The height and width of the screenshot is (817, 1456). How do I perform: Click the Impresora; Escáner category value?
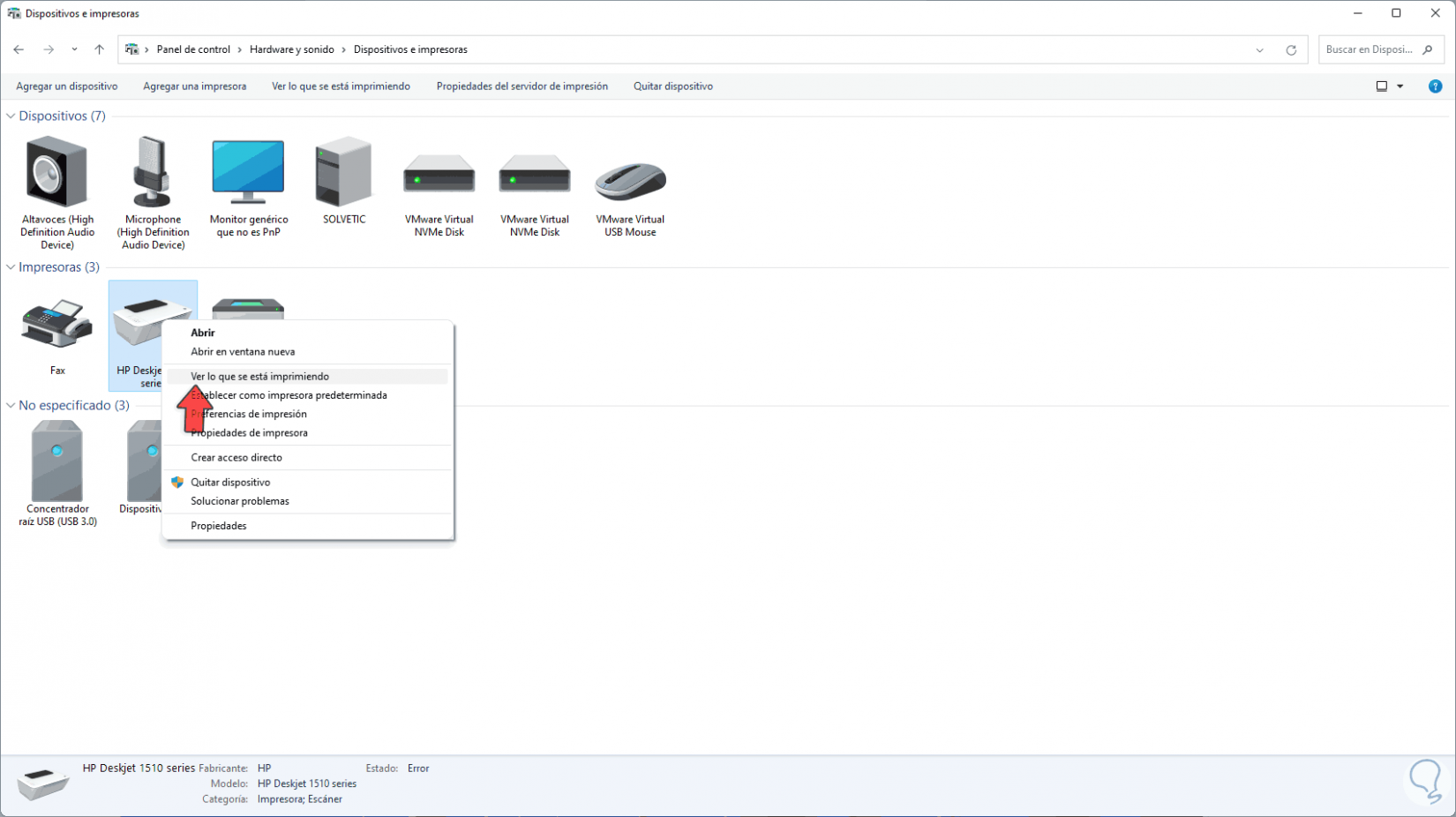click(300, 799)
